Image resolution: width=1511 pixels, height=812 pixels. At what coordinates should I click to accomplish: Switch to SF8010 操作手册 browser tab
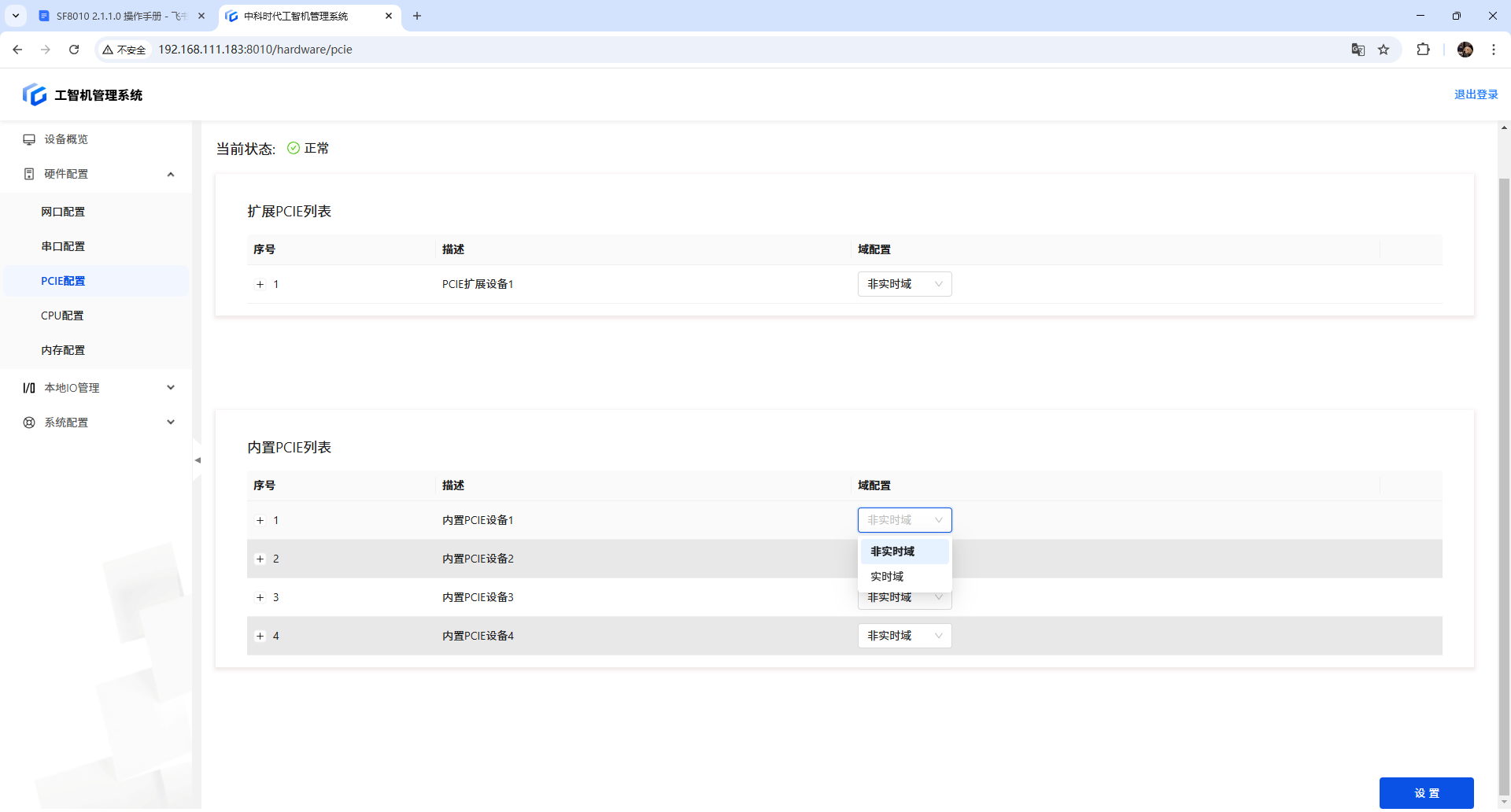pos(118,16)
